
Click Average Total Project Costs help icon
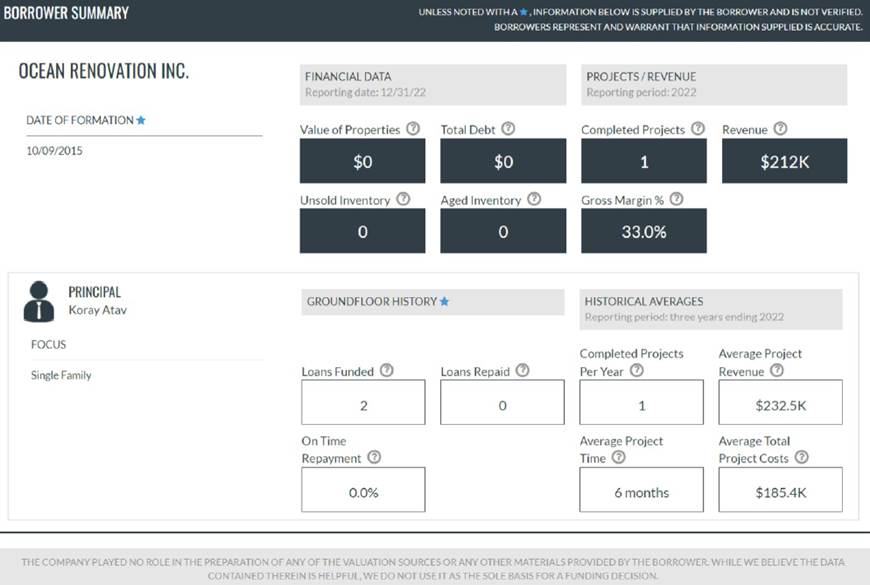coord(801,457)
